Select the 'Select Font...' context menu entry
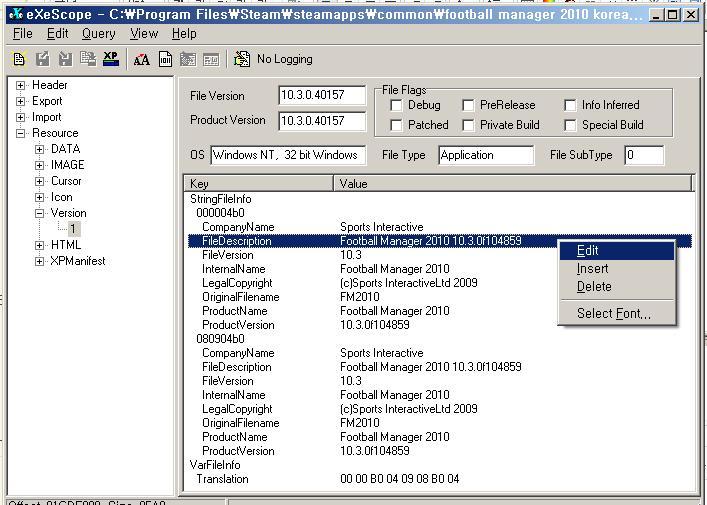Viewport: 707px width, 505px height. [613, 313]
